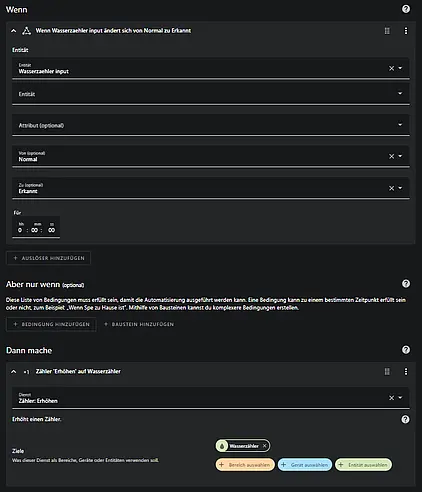Image resolution: width=422 pixels, height=492 pixels.
Task: Collapse the Zähler Erhöhen action card
Action: [14, 372]
